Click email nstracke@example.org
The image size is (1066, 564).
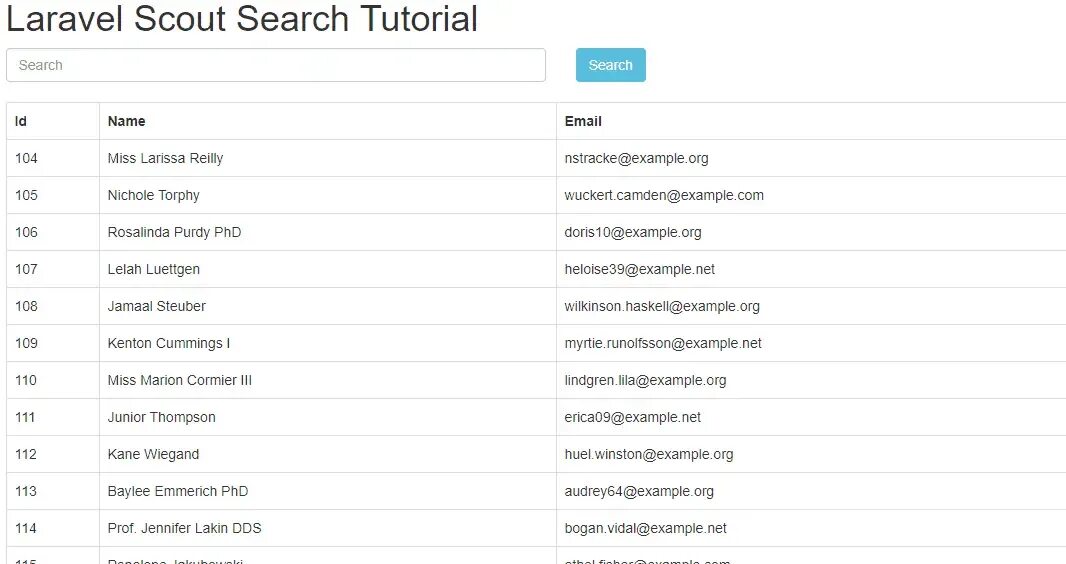pos(636,158)
